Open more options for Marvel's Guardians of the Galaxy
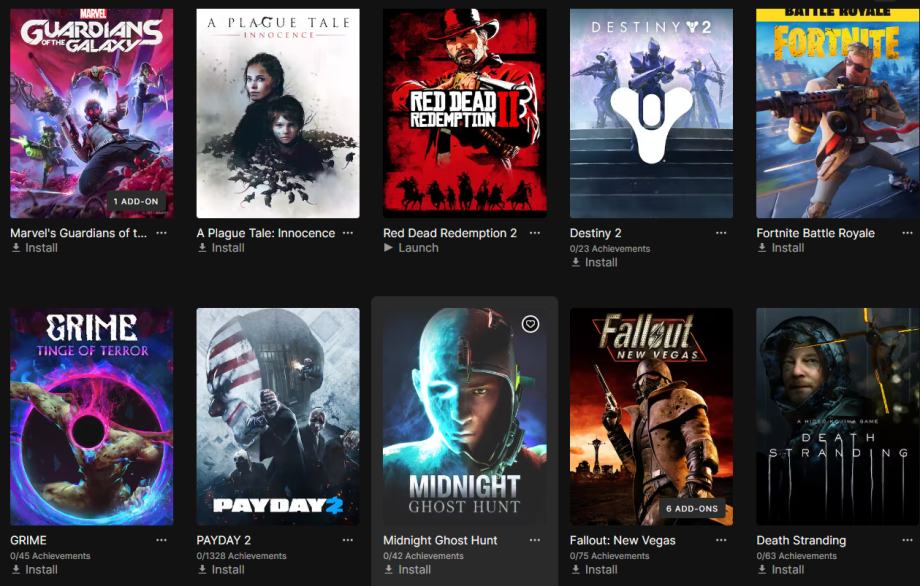 pos(161,233)
